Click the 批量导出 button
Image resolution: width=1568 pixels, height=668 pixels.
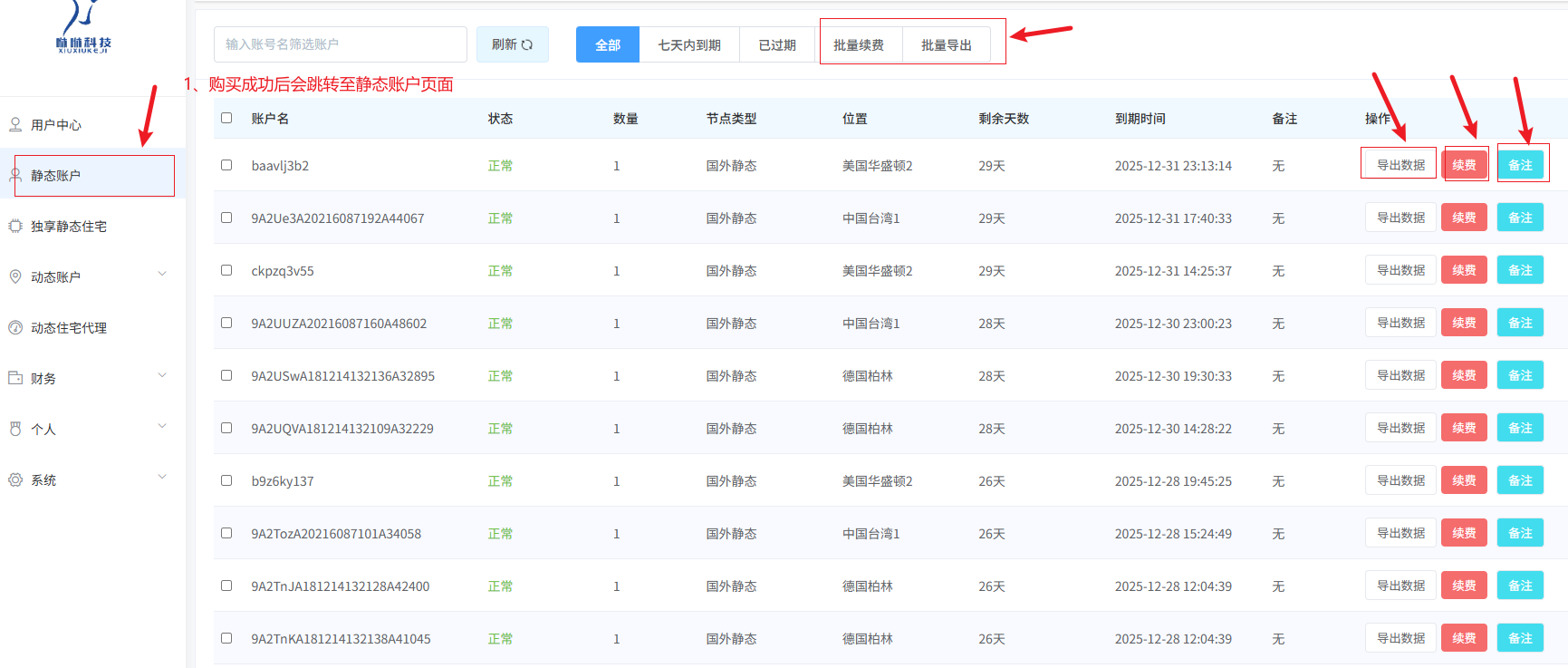point(946,44)
